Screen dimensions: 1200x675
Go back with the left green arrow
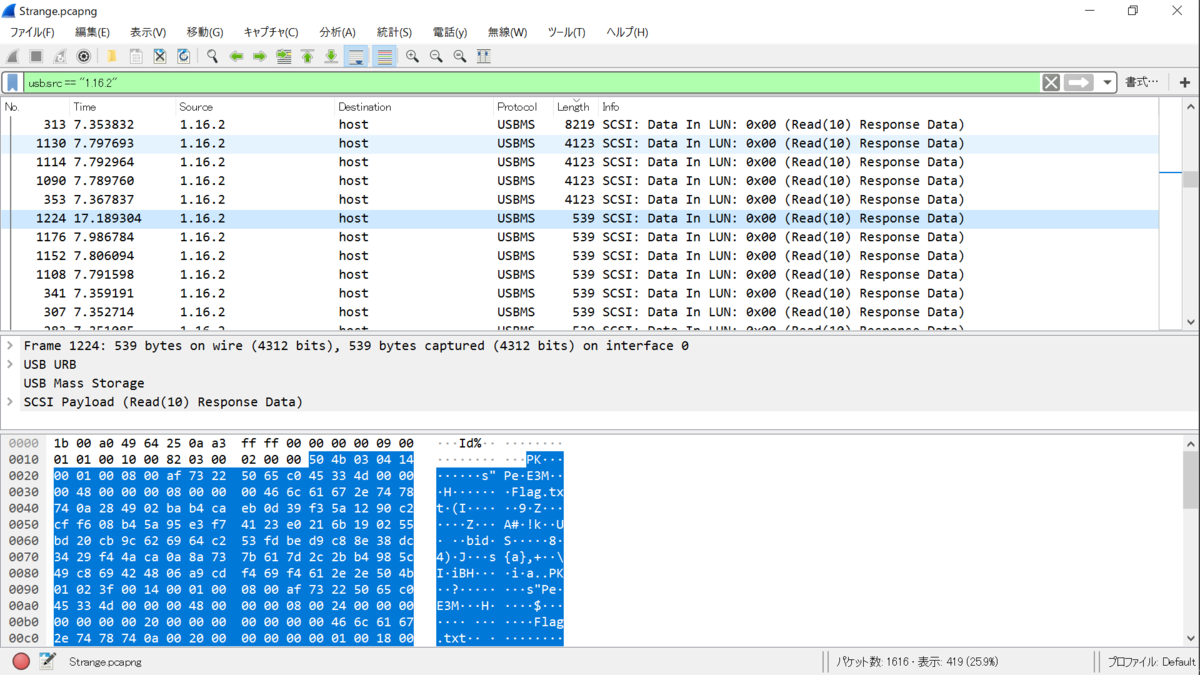[x=236, y=57]
